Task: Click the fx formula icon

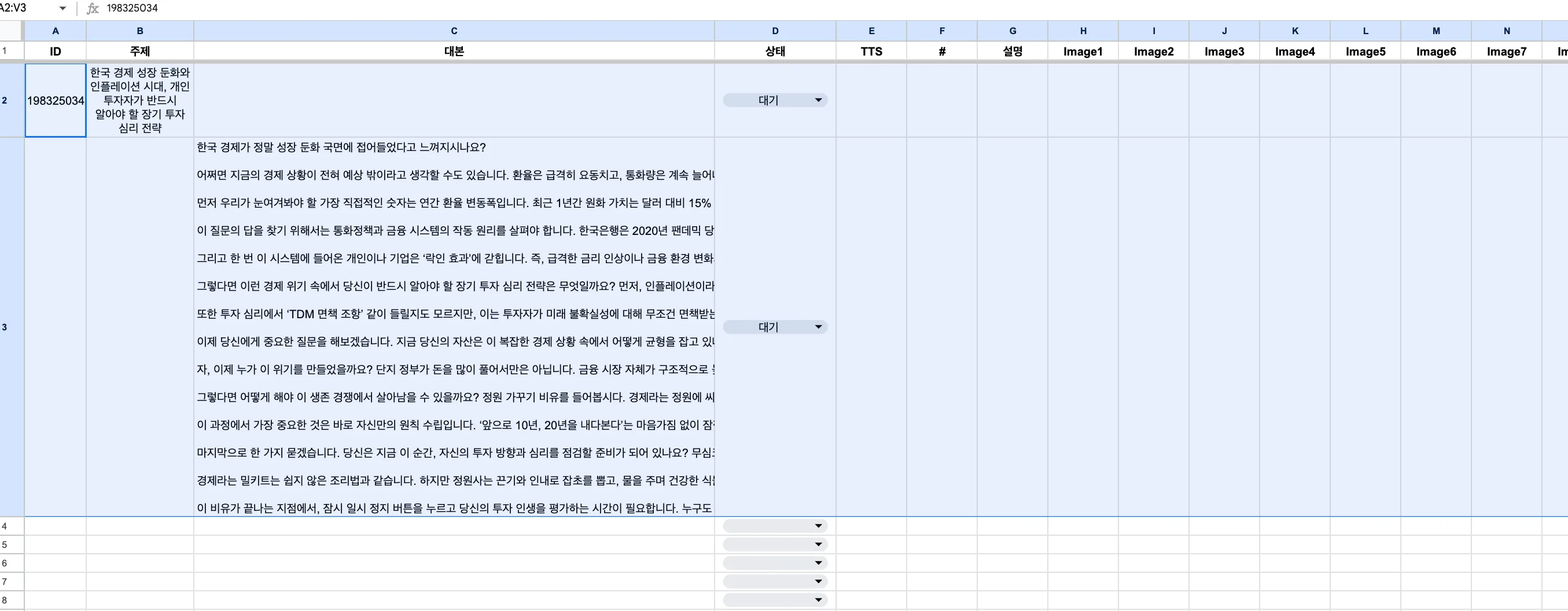Action: [93, 9]
